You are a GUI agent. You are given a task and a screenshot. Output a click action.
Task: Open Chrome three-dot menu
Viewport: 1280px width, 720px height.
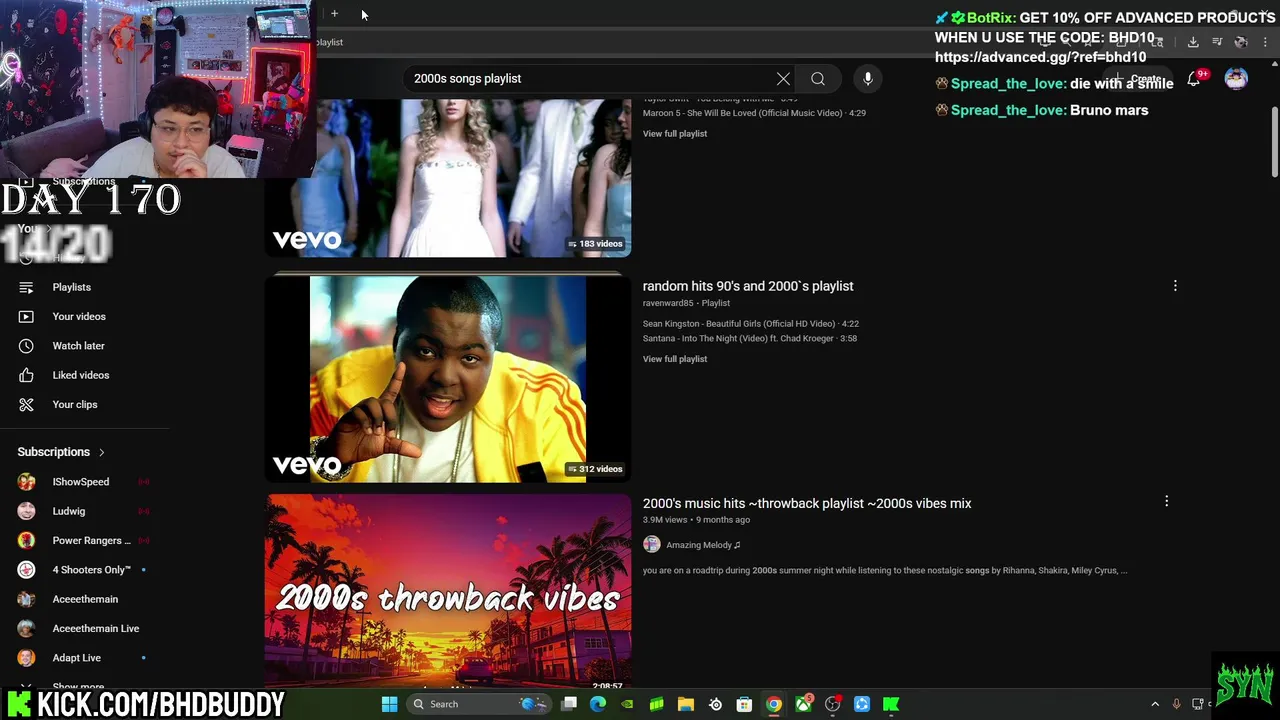pos(1263,42)
